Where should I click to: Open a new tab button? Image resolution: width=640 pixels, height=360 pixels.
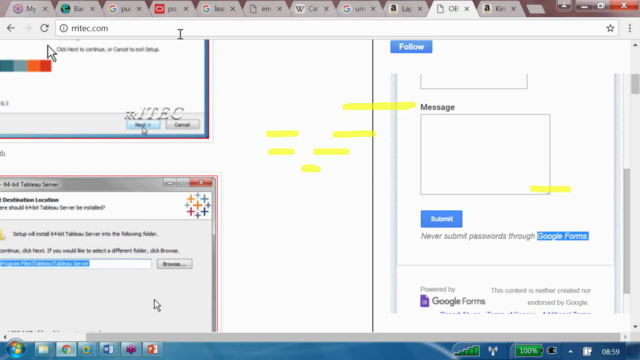click(x=536, y=9)
